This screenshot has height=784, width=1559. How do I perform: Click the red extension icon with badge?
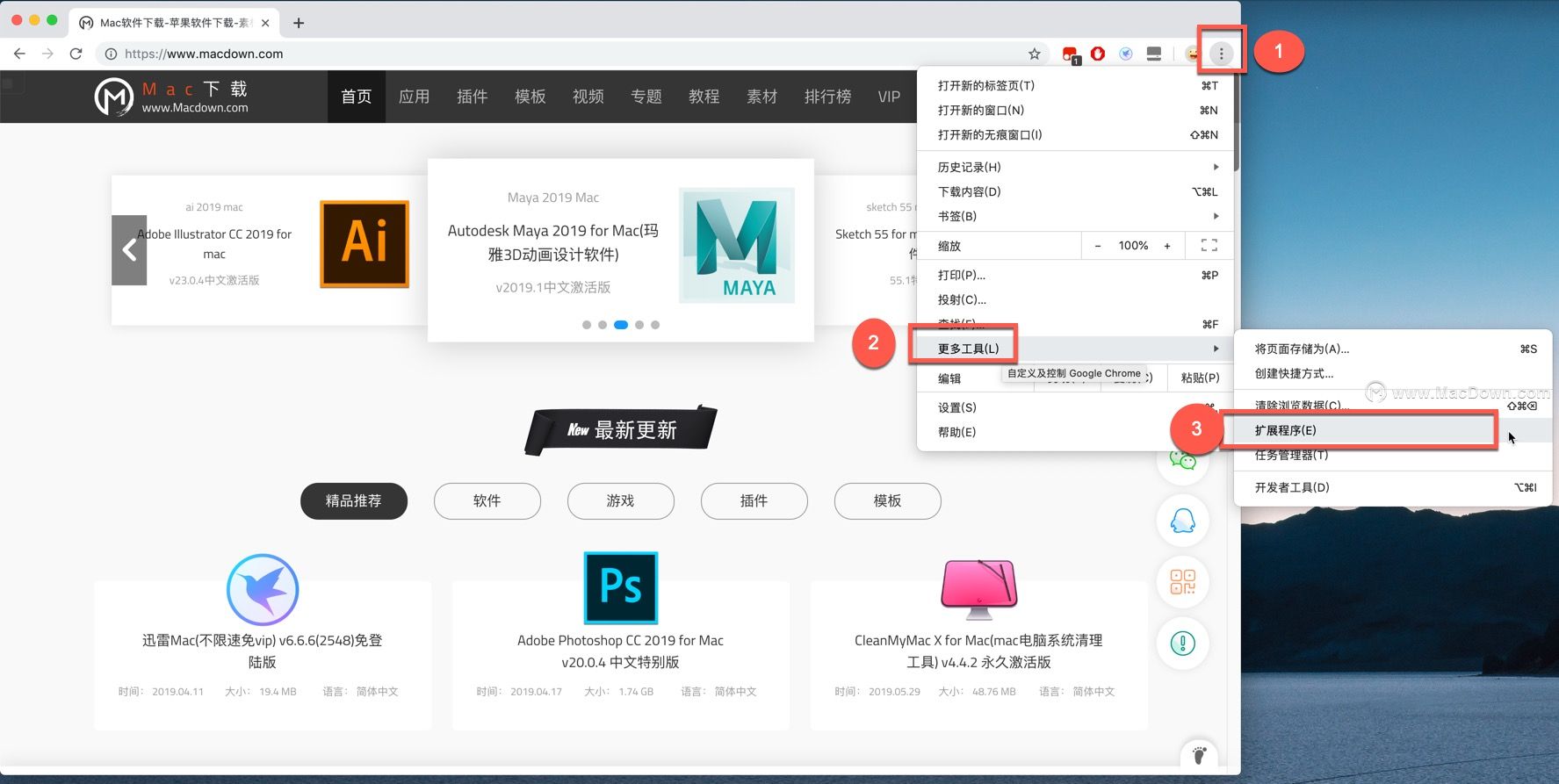click(1071, 54)
